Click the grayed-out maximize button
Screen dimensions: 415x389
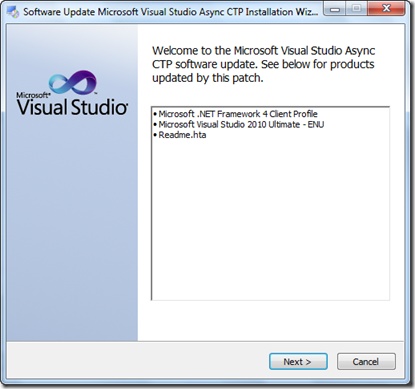(356, 9)
